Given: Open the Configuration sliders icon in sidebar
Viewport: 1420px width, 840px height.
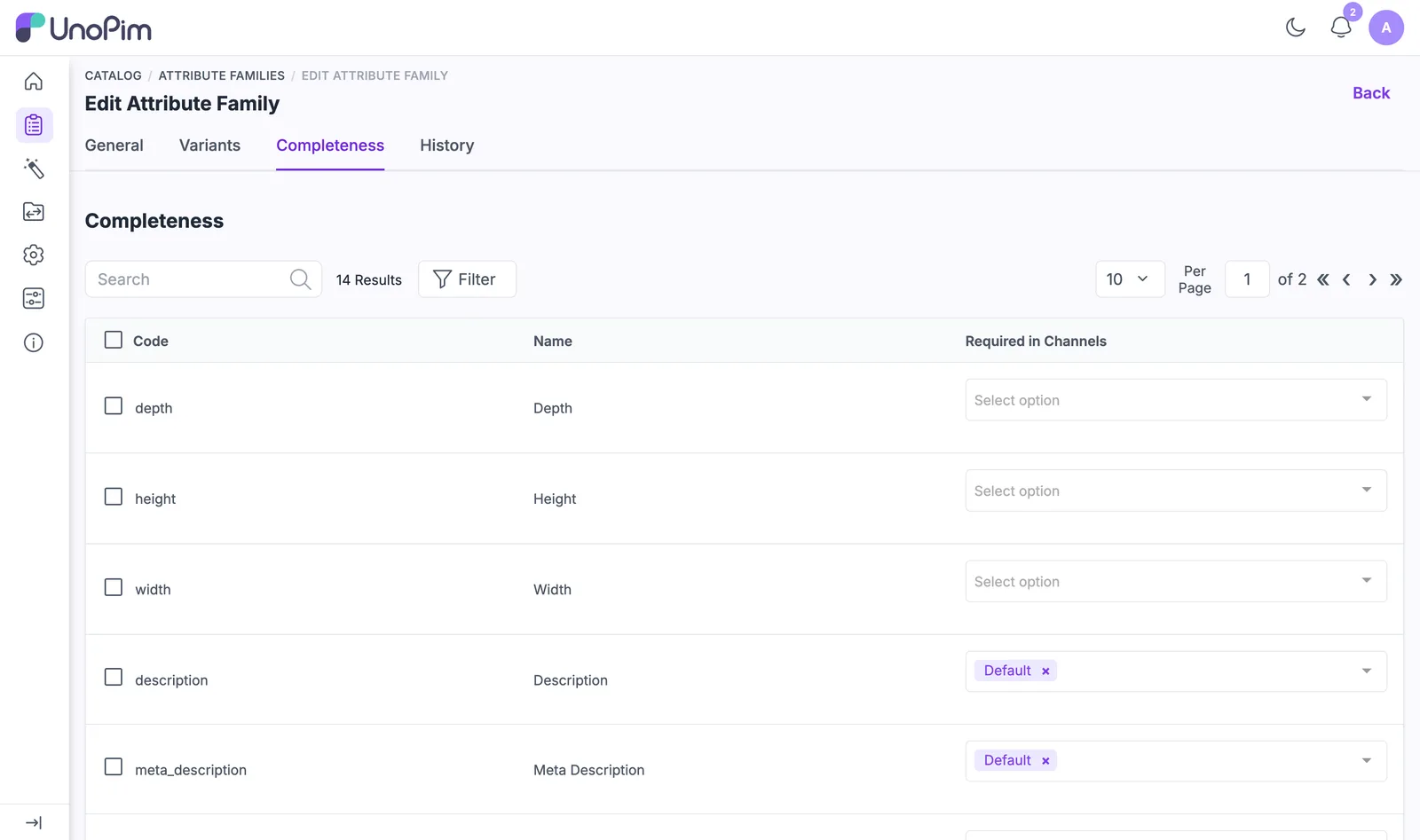Looking at the screenshot, I should (34, 299).
